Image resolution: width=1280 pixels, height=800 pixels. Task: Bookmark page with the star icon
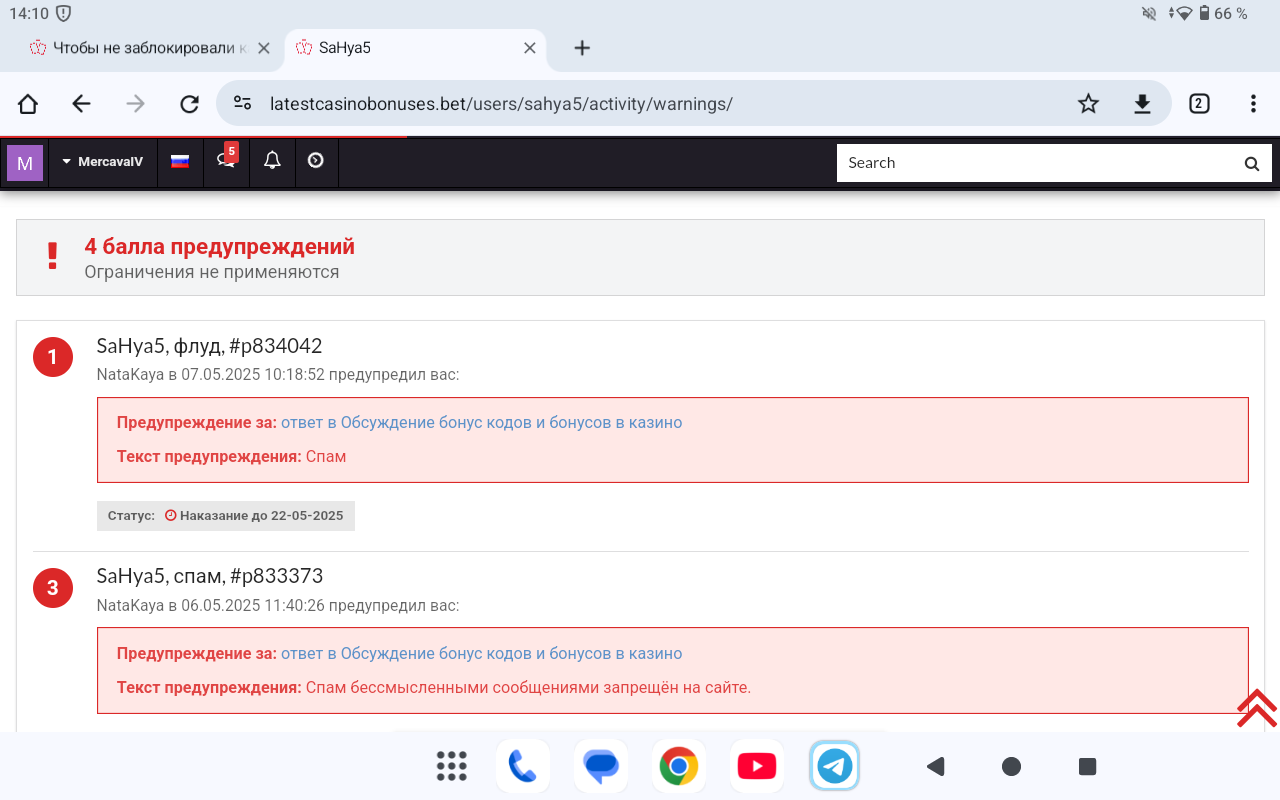[x=1088, y=104]
